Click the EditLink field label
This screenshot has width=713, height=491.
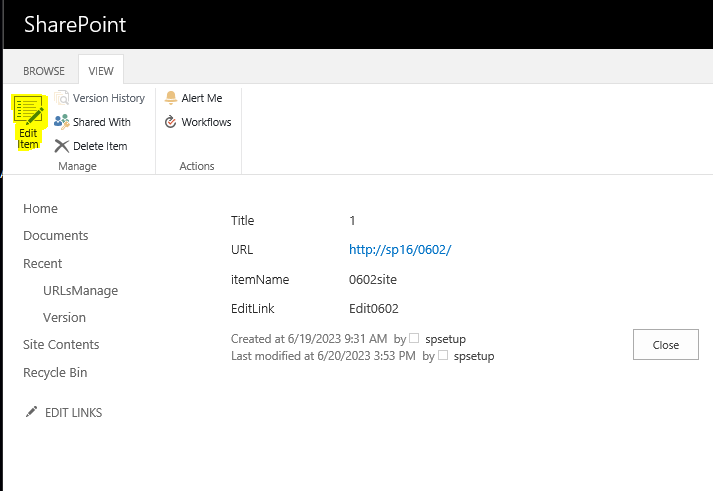252,309
